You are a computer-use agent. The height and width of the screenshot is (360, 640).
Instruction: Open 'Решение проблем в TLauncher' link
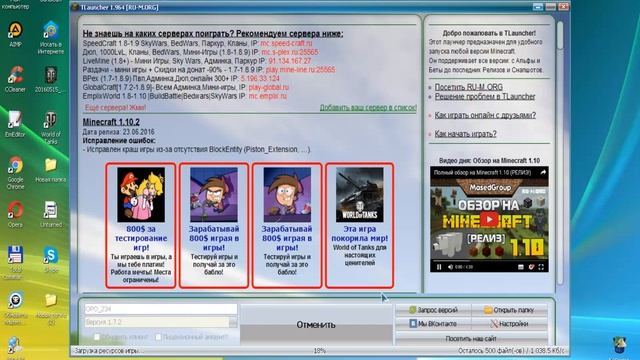(x=484, y=97)
